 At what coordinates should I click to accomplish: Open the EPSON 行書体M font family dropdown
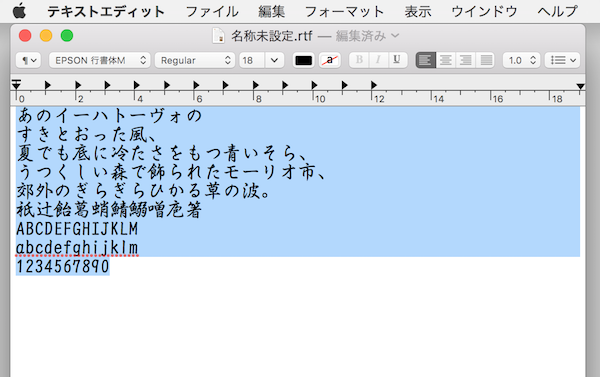[x=99, y=60]
